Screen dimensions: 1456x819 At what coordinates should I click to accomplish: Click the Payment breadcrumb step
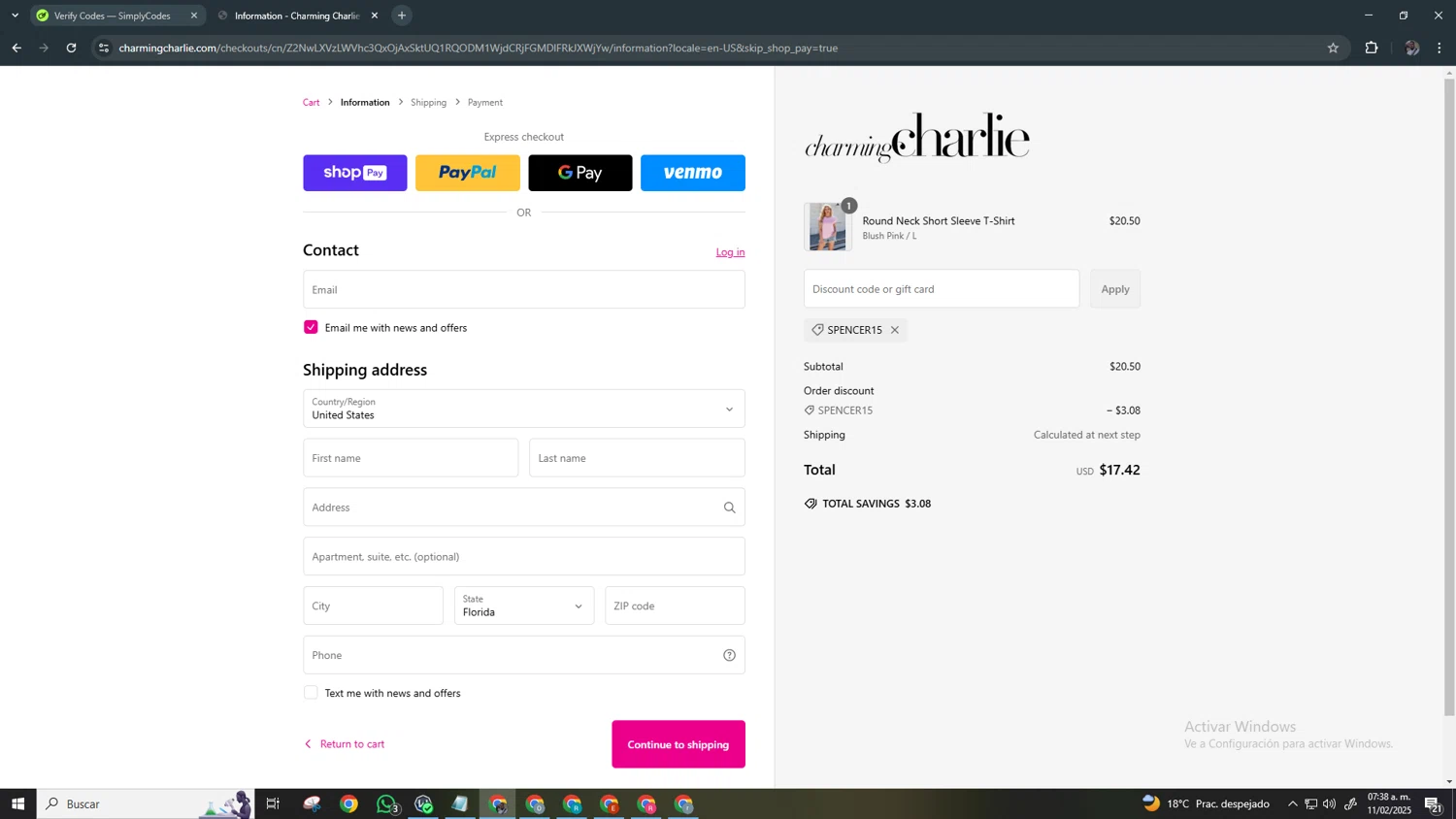coord(485,102)
